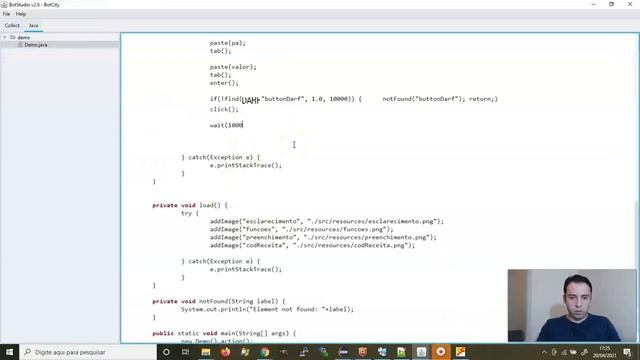Click the System.out.println line
This screenshot has width=640, height=360.
267,309
